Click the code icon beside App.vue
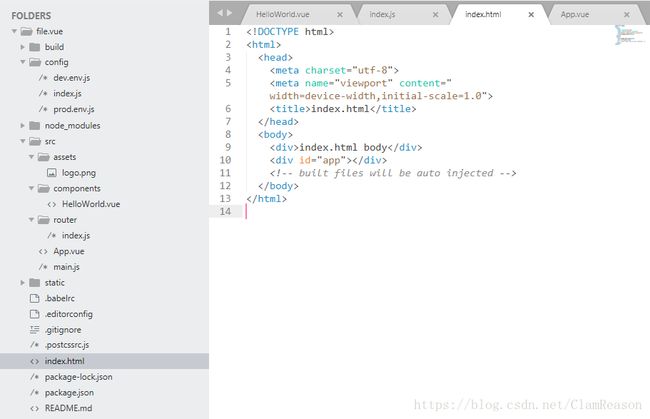Viewport: 650px width, 419px height. point(43,252)
